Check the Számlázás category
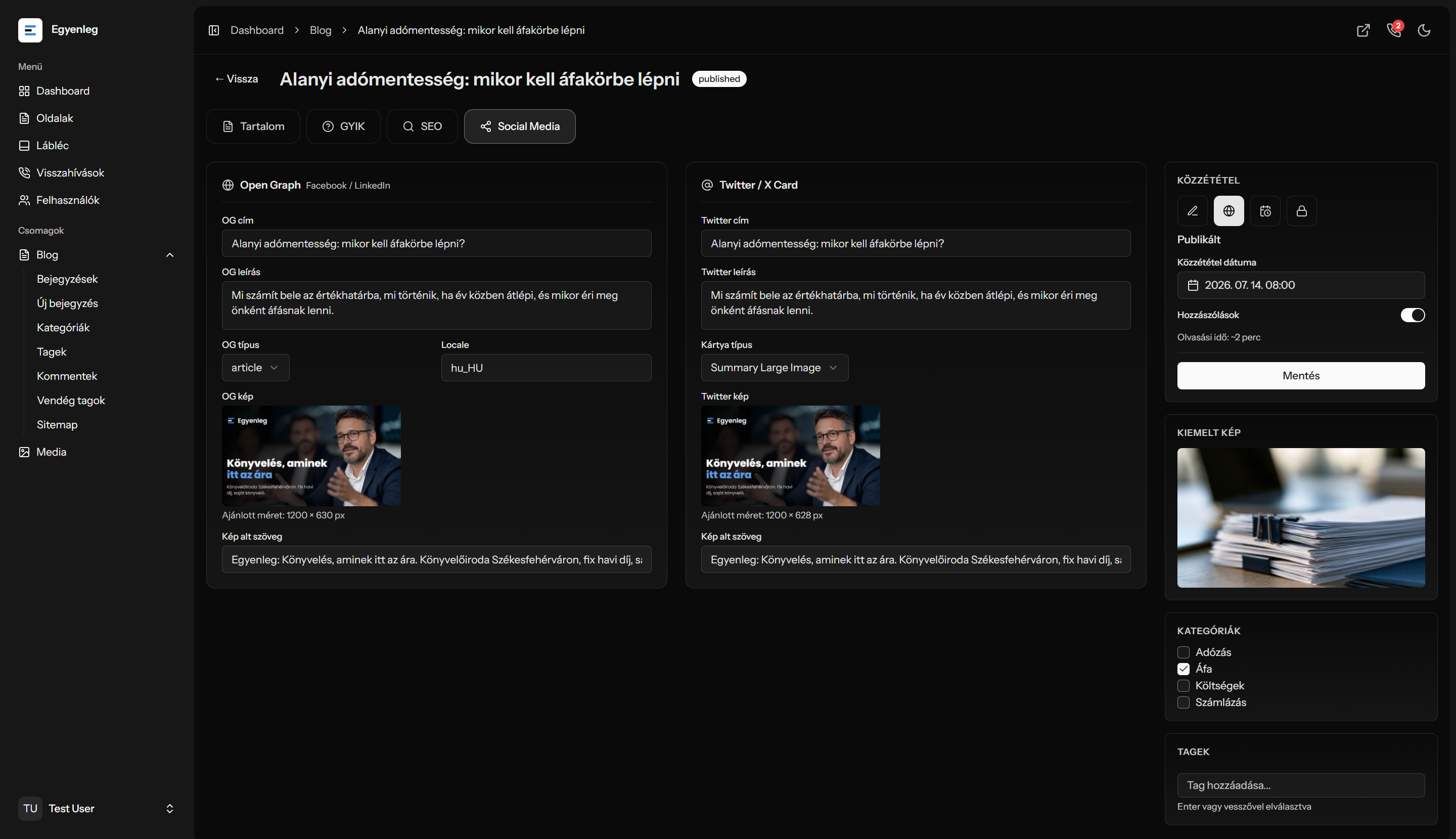 point(1183,702)
